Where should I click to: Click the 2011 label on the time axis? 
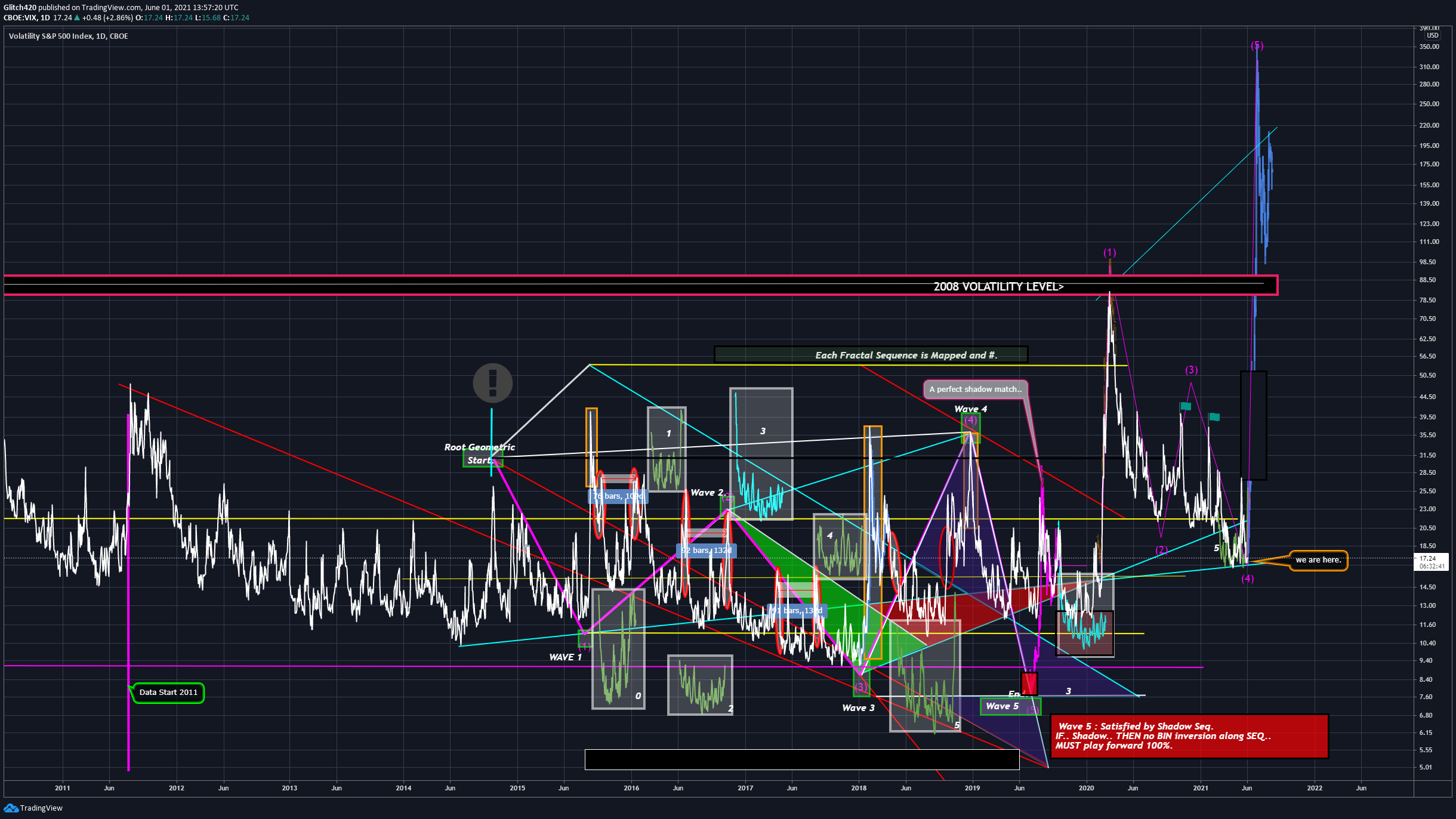63,789
